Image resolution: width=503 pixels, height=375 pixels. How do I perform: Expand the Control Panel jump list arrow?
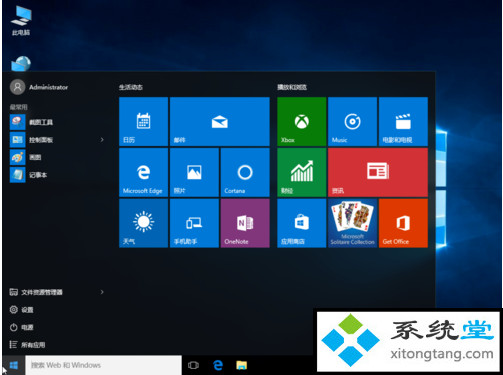pos(102,140)
